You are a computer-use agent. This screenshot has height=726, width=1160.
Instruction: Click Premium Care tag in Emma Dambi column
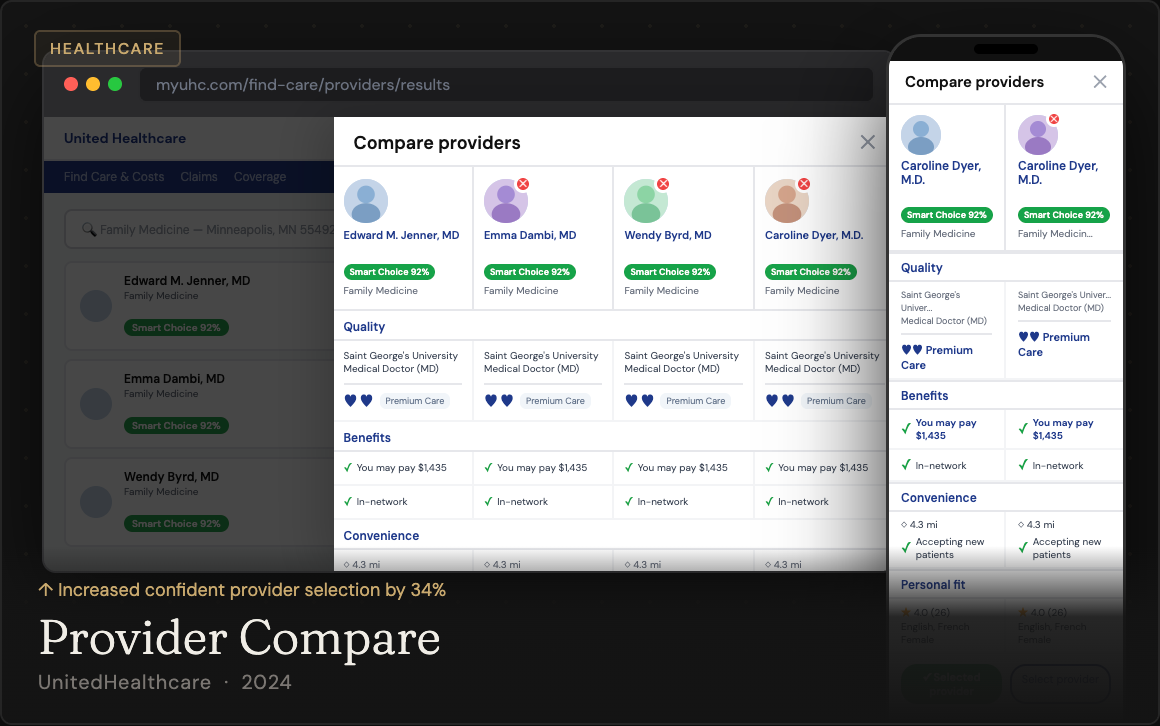coord(555,400)
